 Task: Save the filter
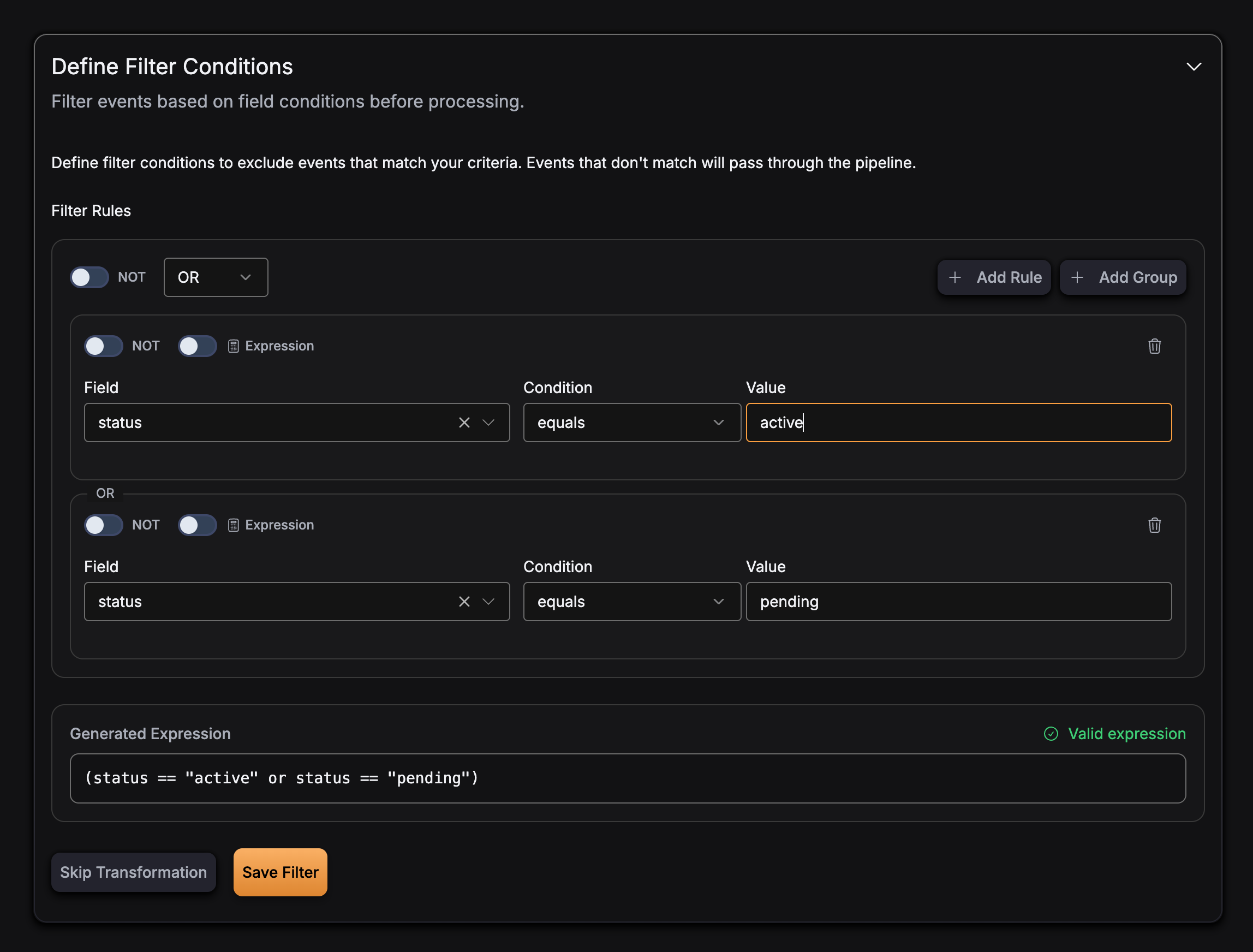[x=280, y=872]
